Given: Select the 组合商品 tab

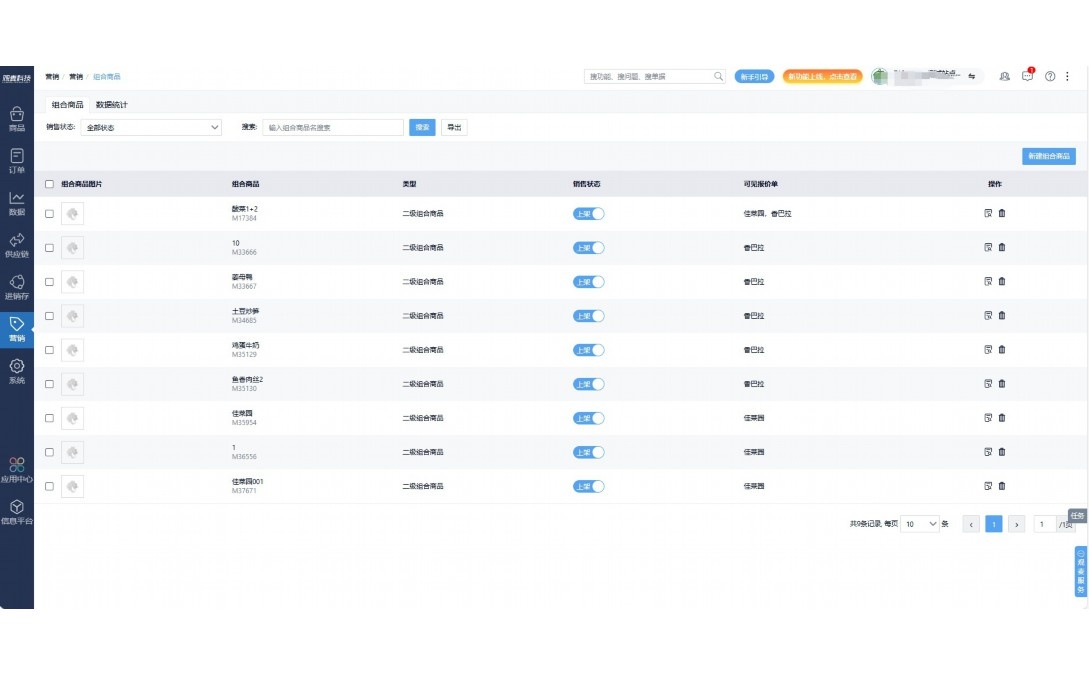Looking at the screenshot, I should click(67, 105).
